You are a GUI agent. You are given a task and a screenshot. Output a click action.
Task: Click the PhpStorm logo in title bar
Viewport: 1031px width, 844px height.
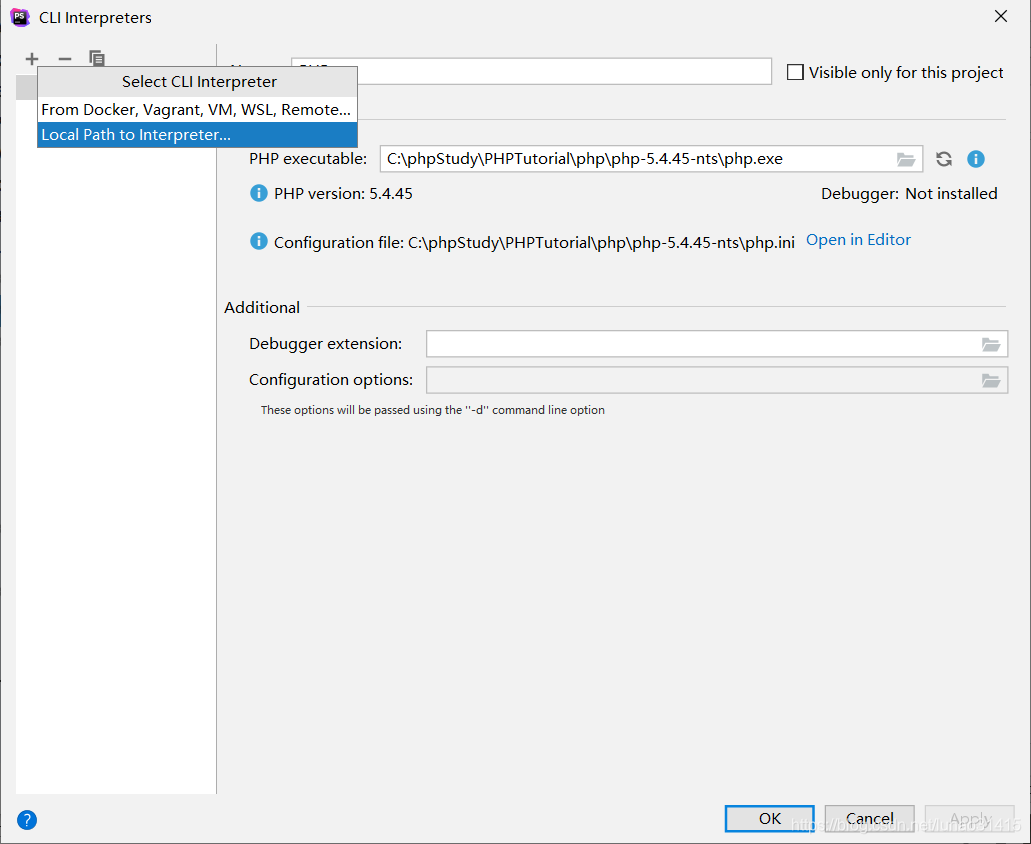20,17
